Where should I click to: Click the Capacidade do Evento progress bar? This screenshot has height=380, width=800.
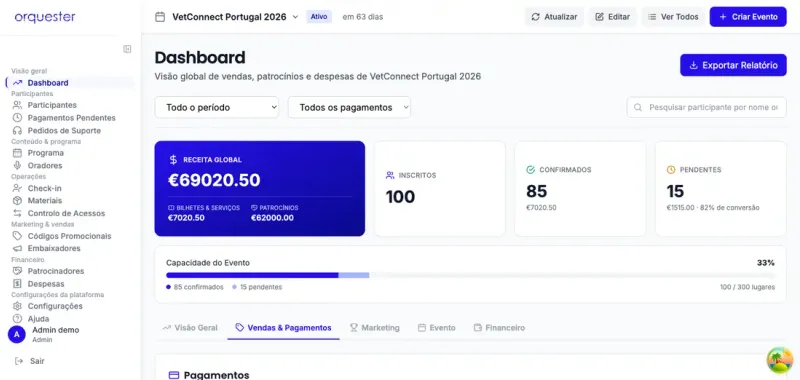click(x=470, y=275)
